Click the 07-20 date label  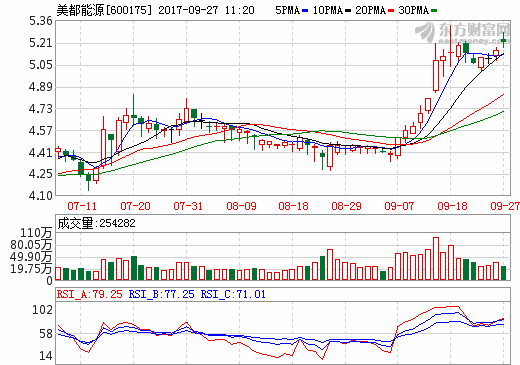(x=135, y=206)
